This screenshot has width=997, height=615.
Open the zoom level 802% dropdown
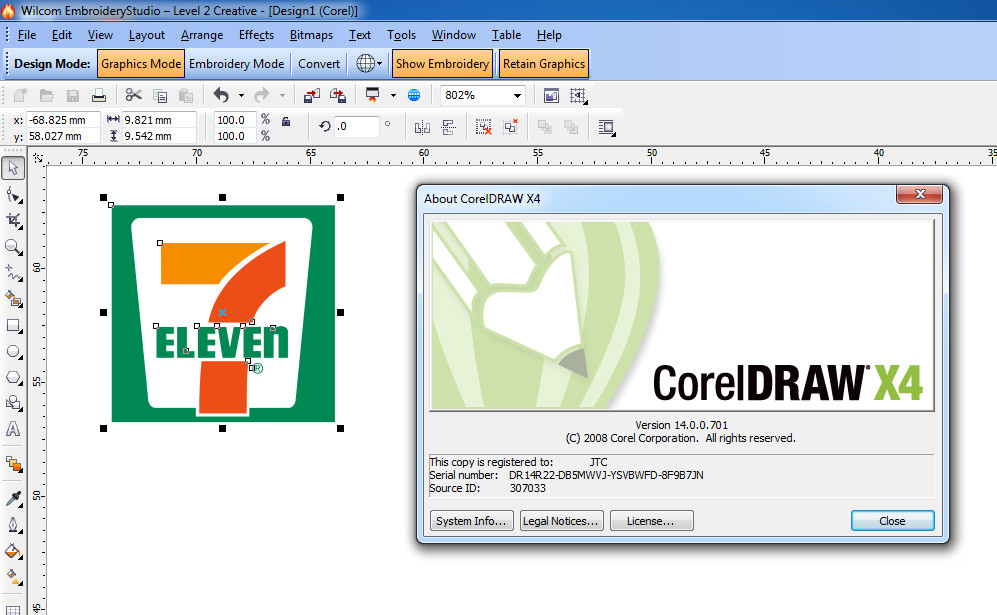[518, 96]
